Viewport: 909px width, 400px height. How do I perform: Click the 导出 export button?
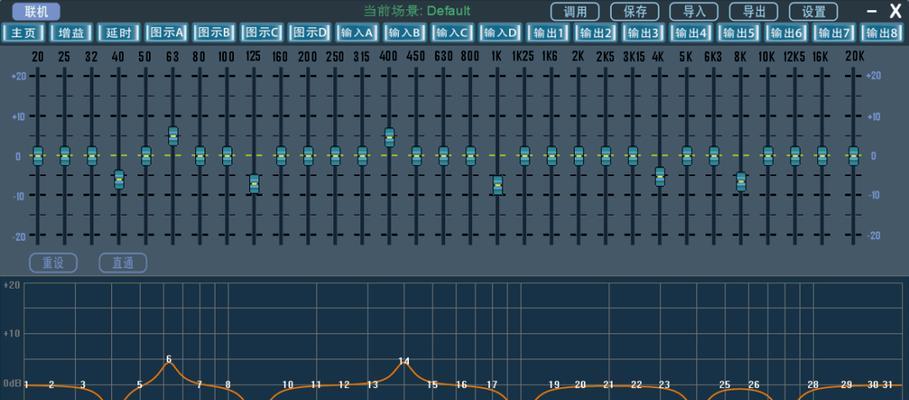tap(754, 12)
